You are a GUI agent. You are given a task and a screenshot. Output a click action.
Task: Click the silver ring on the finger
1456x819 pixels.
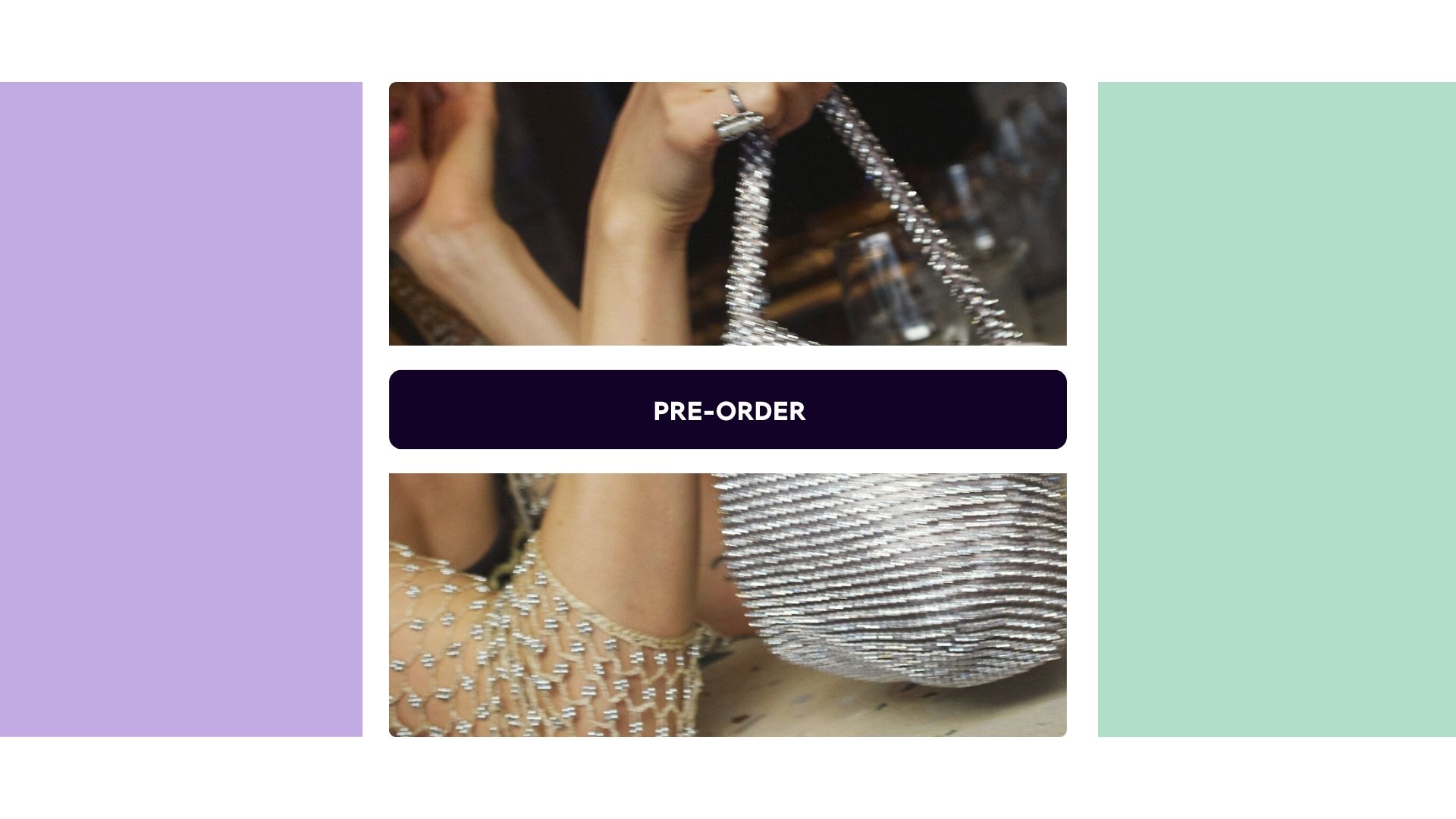pyautogui.click(x=736, y=114)
